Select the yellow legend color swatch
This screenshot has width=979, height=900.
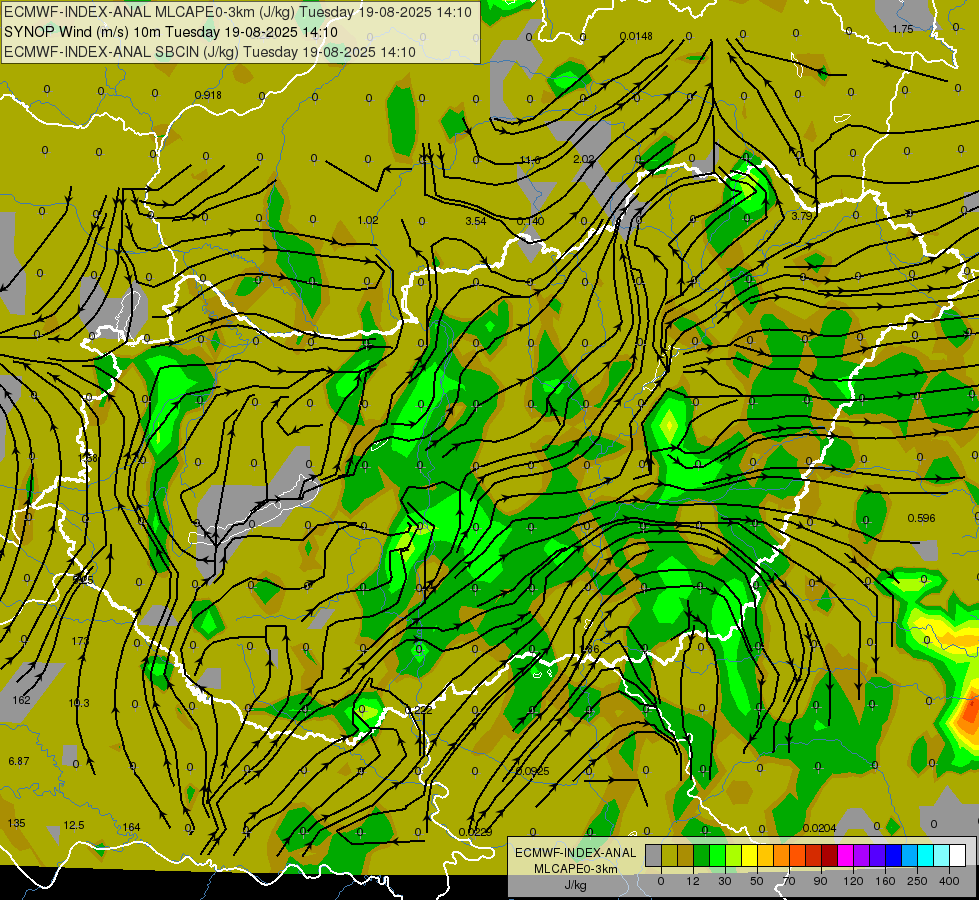749,855
